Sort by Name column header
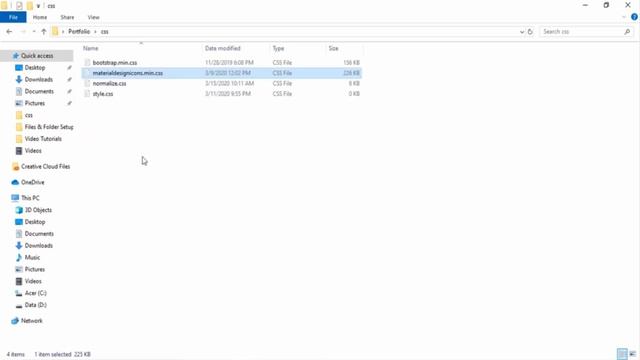The image size is (640, 360). click(x=91, y=48)
